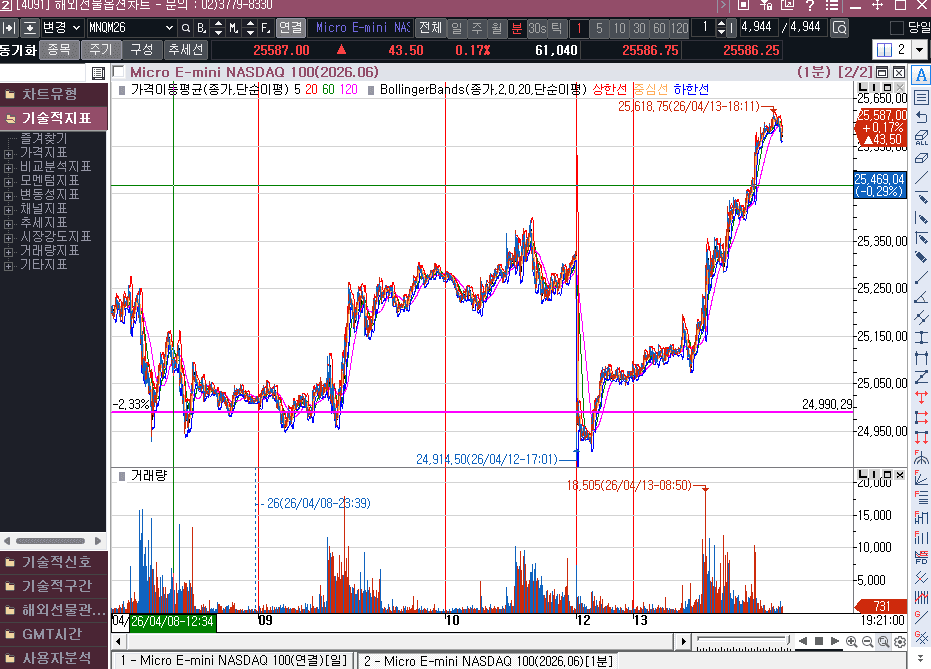Click the 연결 button
The height and width of the screenshot is (669, 931).
[x=290, y=27]
